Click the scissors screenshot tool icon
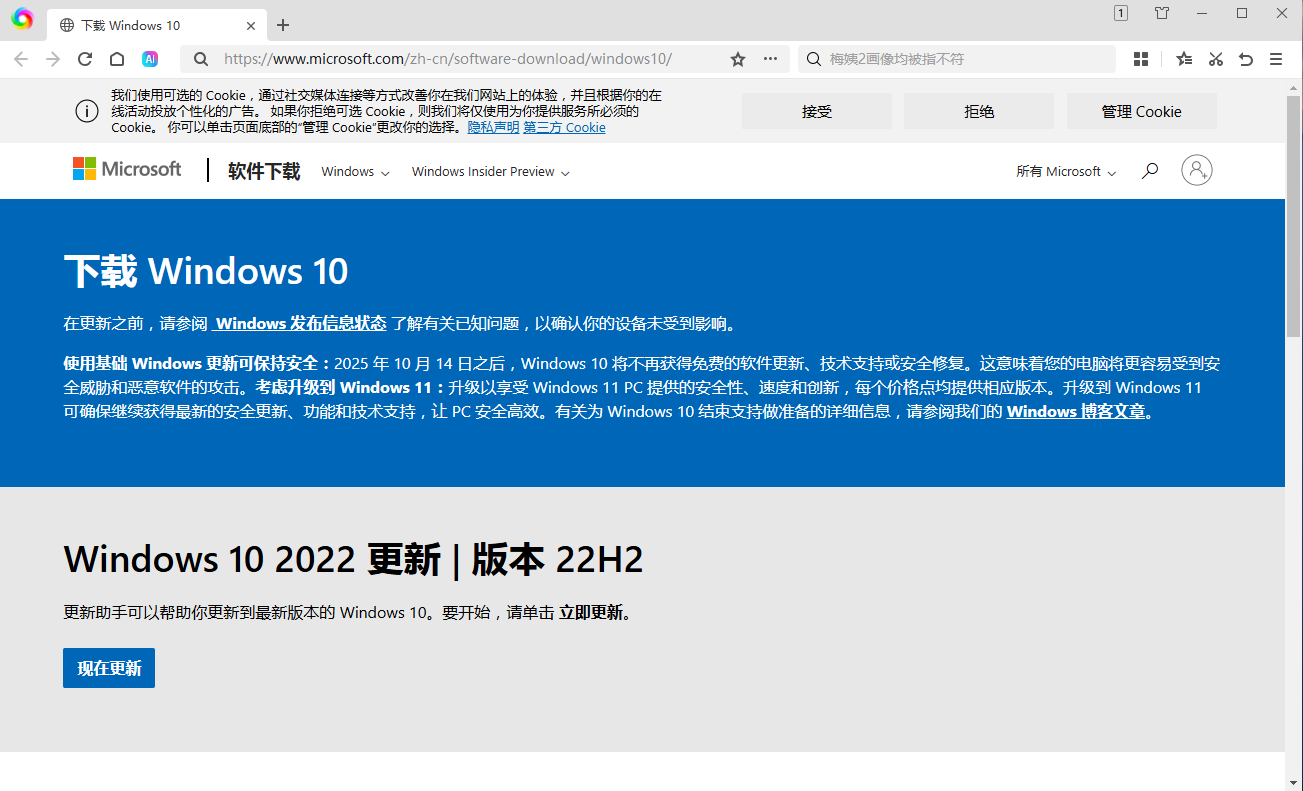The image size is (1303, 791). [x=1215, y=59]
